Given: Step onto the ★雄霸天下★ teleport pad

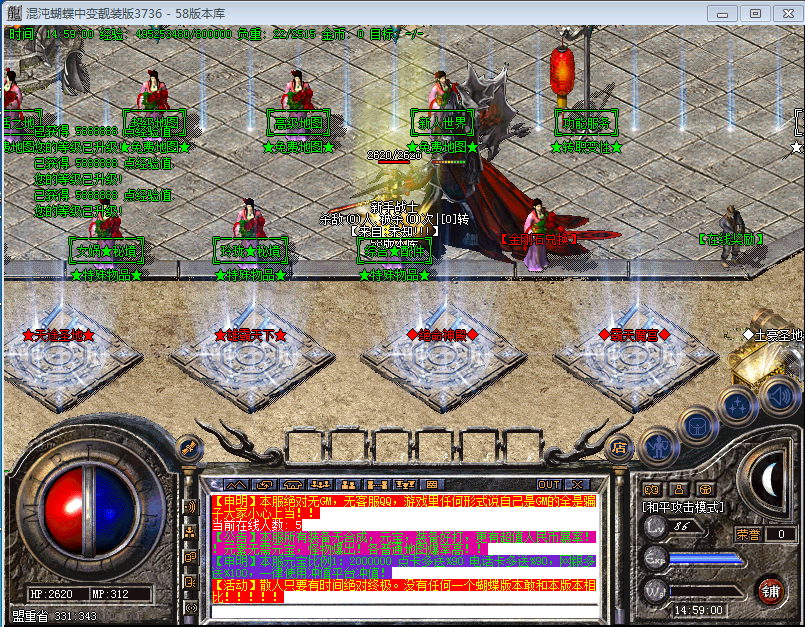Looking at the screenshot, I should (x=250, y=355).
